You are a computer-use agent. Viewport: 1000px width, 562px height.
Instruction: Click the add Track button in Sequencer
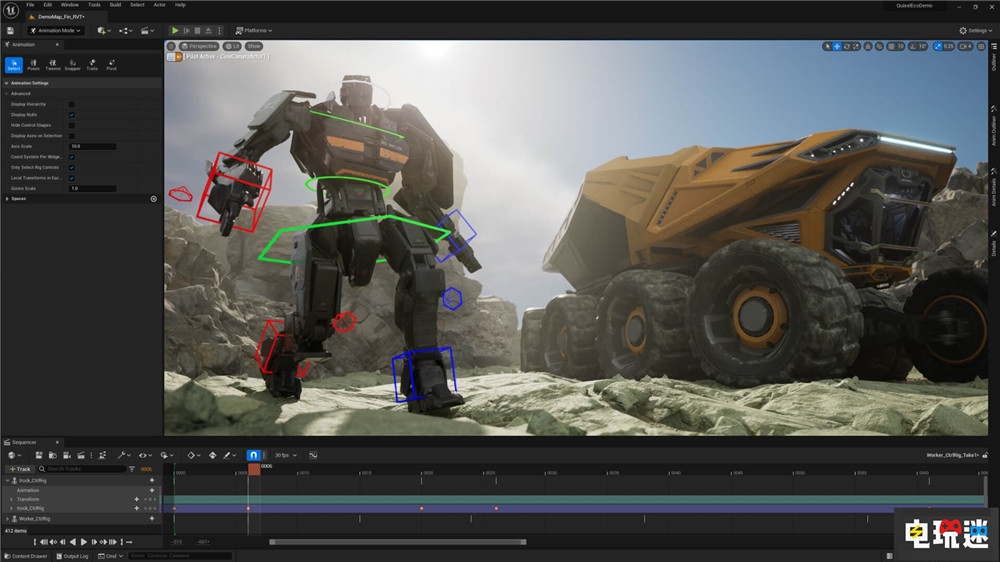[x=19, y=469]
